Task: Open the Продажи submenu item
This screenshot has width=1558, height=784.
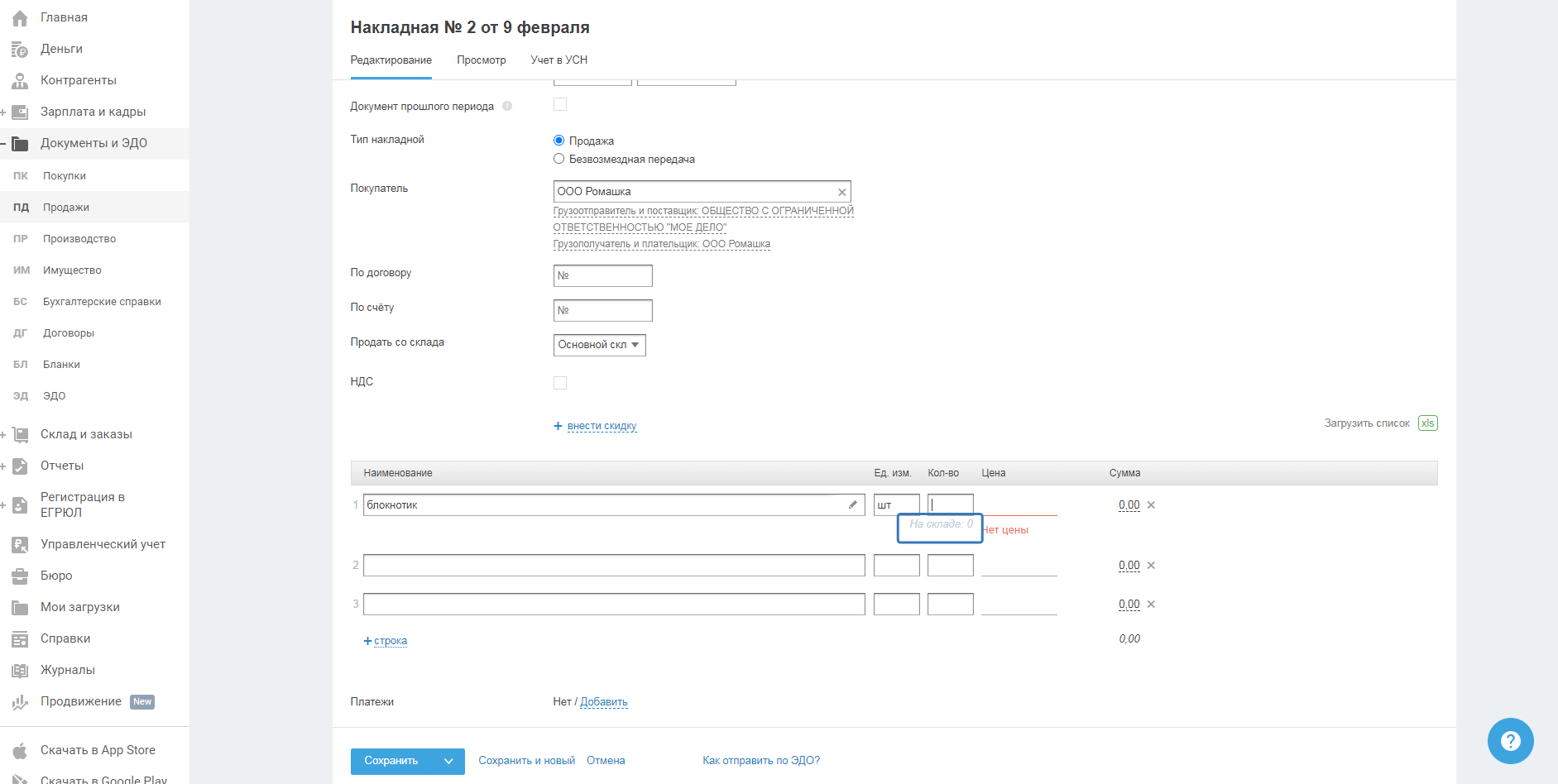Action: [94, 208]
